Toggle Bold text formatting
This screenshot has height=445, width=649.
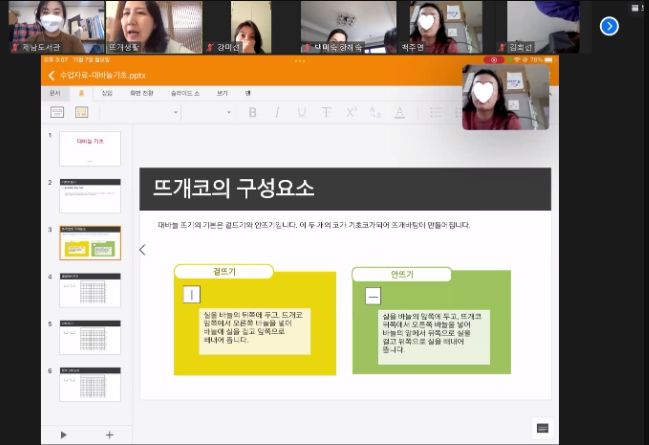point(252,112)
